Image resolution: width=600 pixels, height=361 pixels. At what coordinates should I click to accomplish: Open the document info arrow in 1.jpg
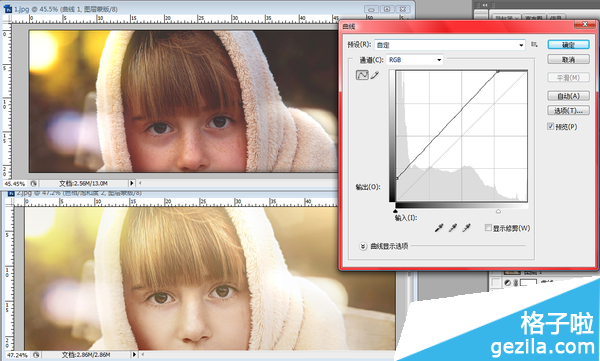tap(132, 183)
